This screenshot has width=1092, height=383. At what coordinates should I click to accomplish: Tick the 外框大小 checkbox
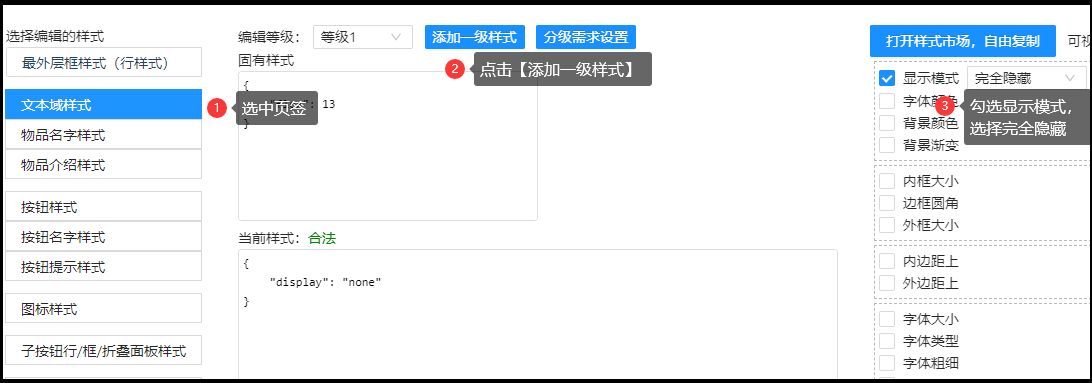point(887,225)
